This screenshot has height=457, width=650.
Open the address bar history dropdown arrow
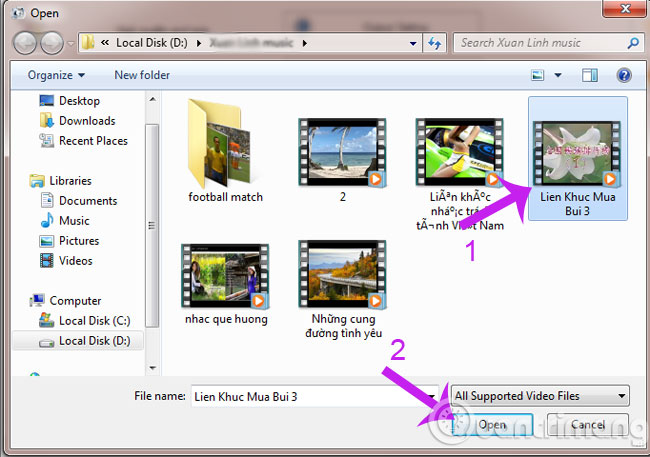(413, 43)
